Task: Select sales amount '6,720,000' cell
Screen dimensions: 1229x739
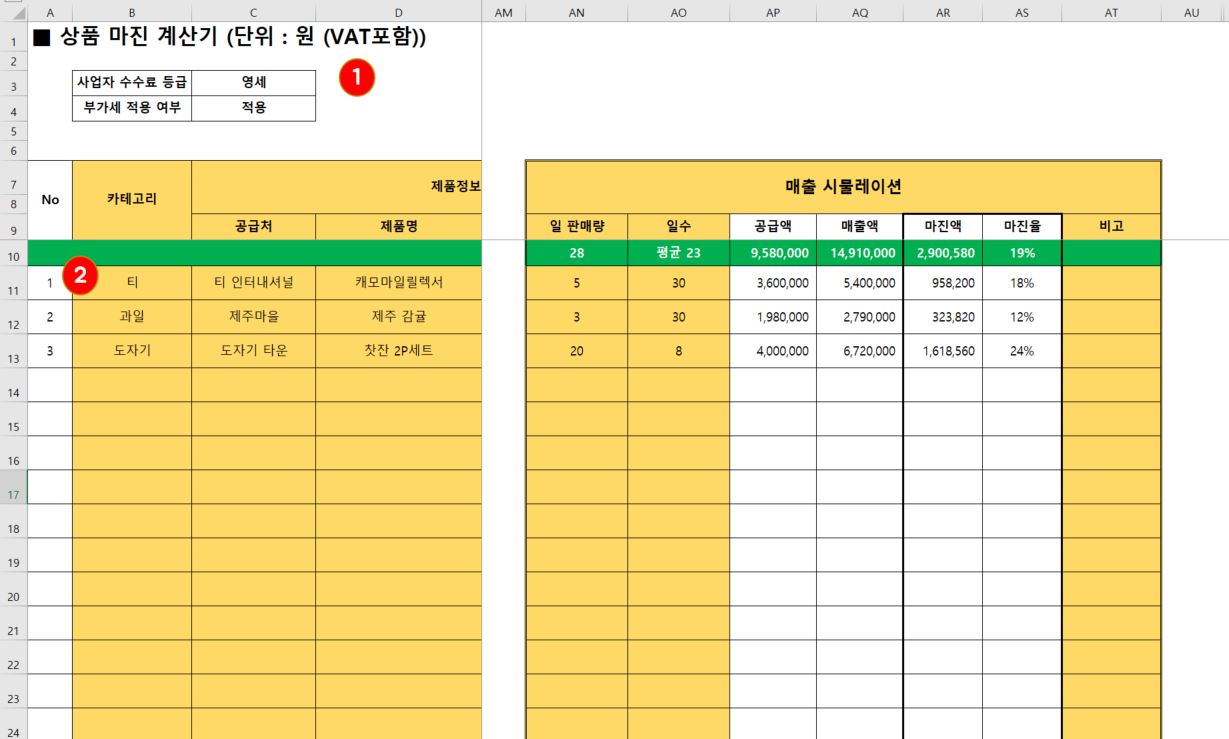Action: (860, 351)
